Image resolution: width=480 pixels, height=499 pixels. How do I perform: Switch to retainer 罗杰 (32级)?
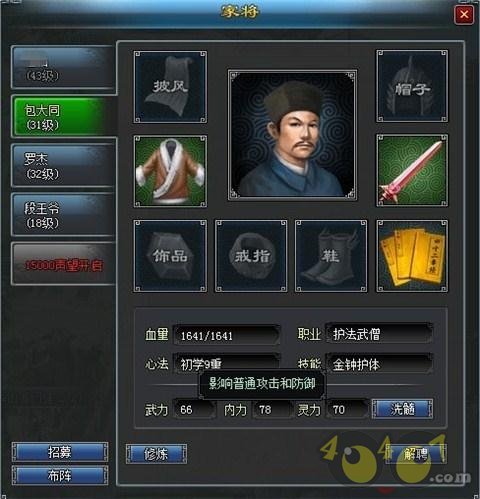(63, 165)
